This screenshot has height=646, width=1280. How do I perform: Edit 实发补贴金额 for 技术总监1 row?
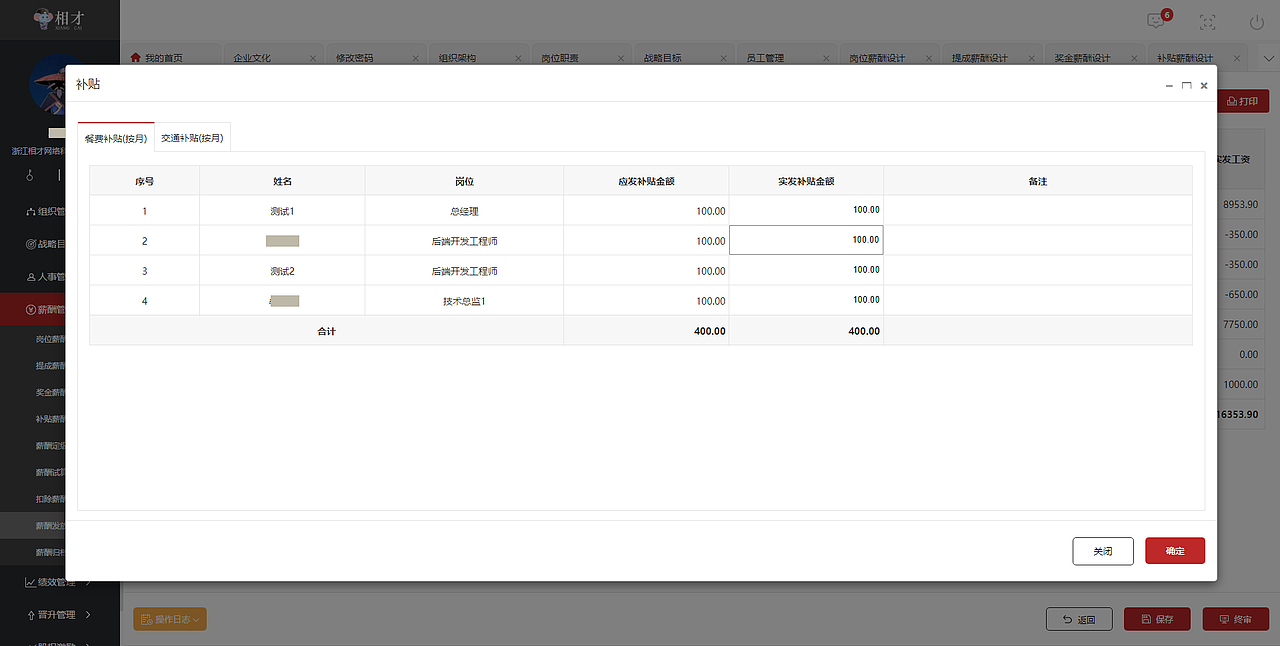click(806, 300)
